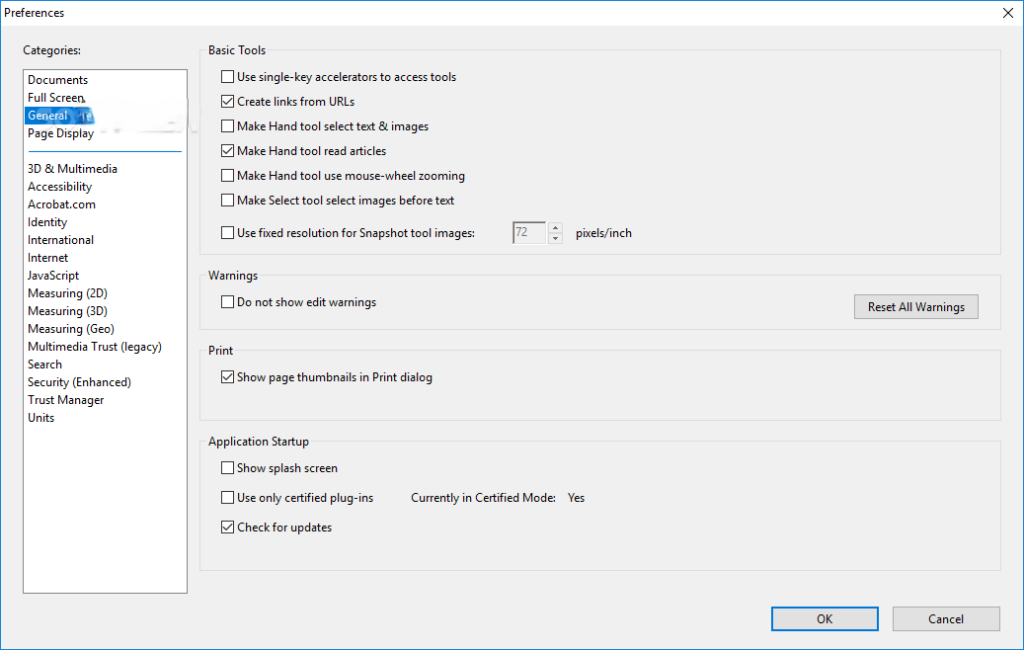1024x650 pixels.
Task: Cancel the Preferences dialog
Action: pyautogui.click(x=946, y=619)
